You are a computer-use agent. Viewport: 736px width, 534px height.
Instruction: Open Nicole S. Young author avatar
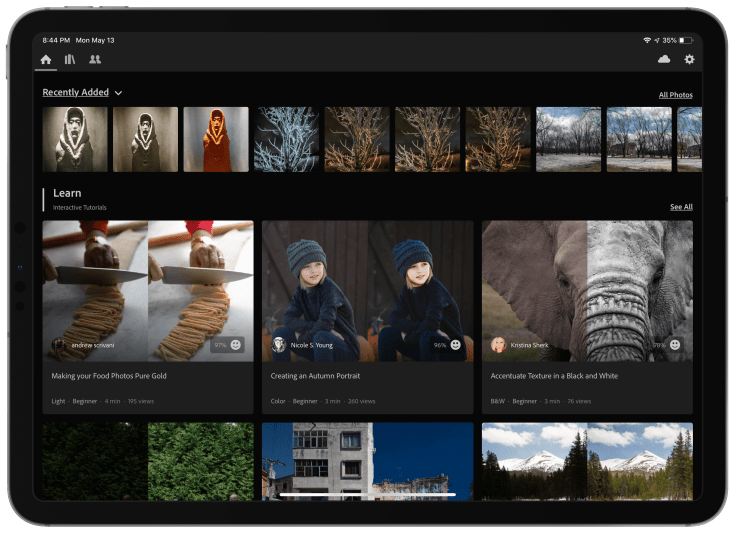coord(279,345)
